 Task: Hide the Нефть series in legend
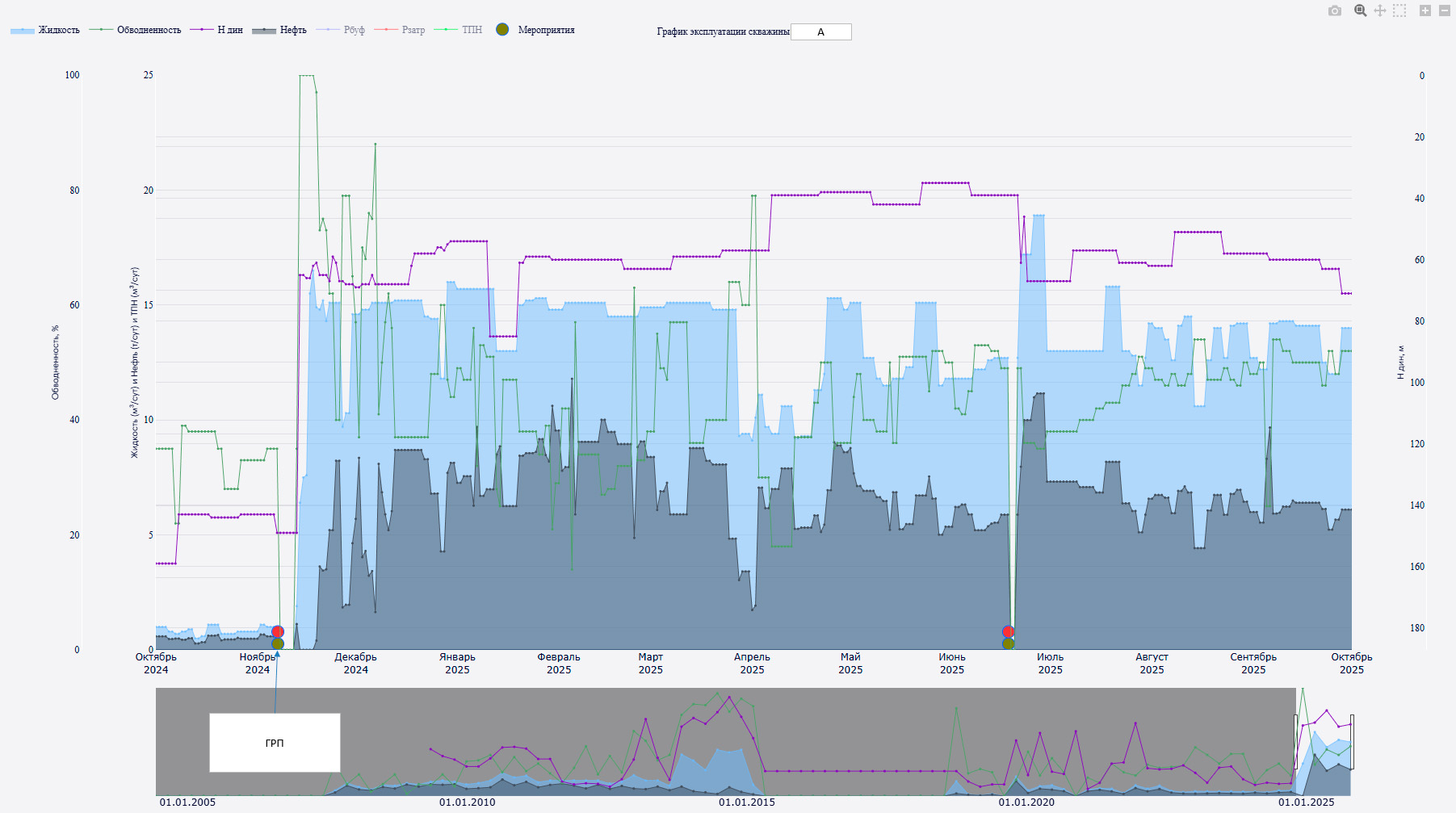[x=279, y=30]
